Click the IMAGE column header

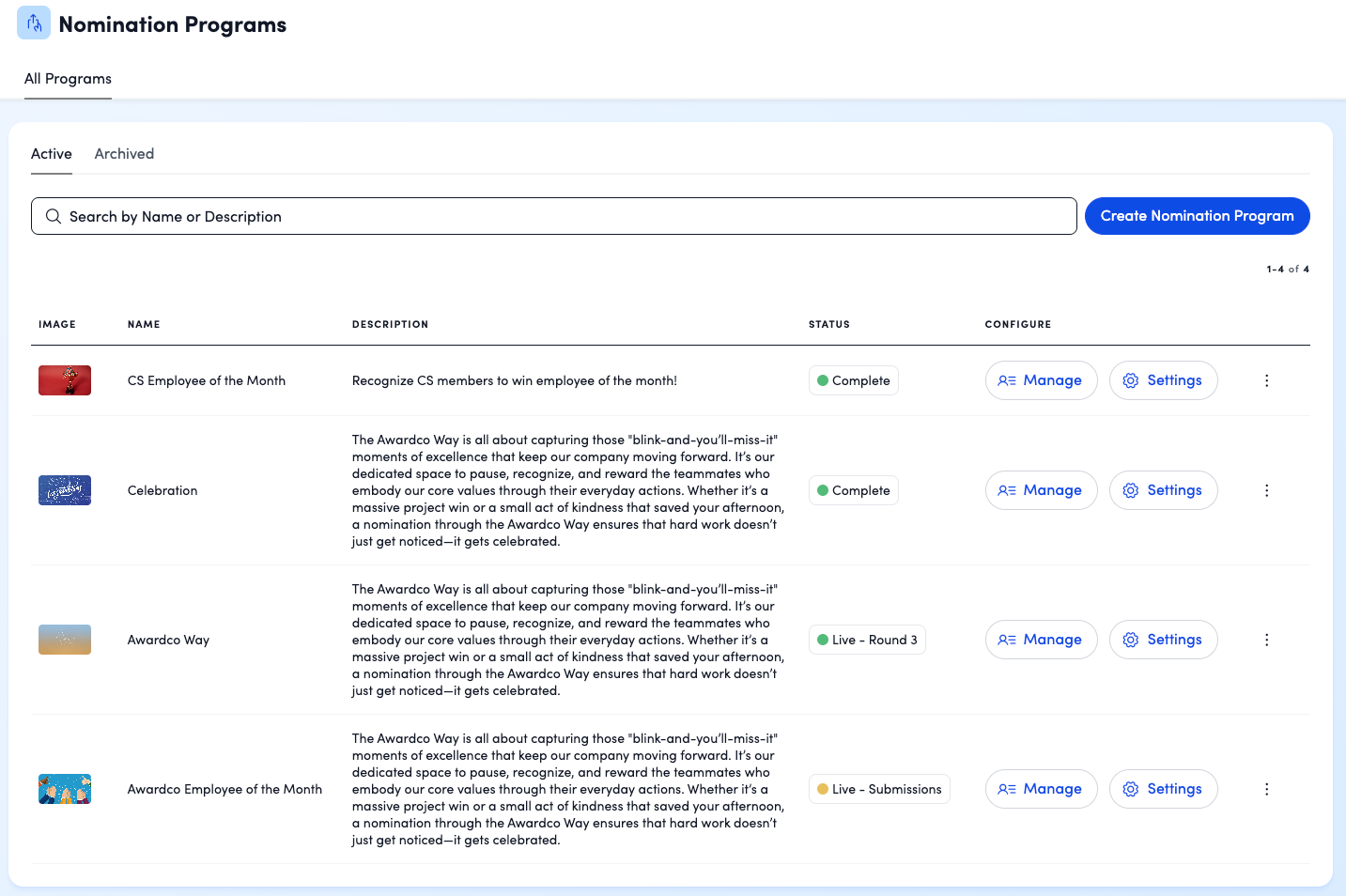click(57, 324)
